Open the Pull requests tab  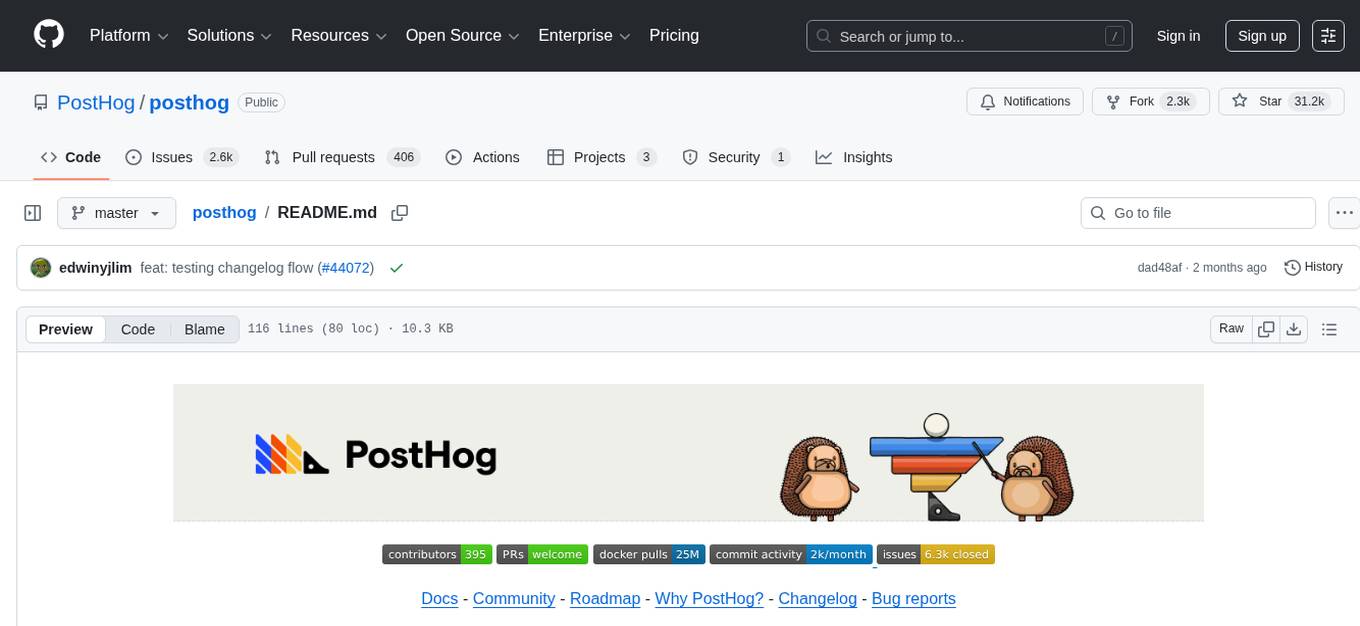click(x=331, y=157)
